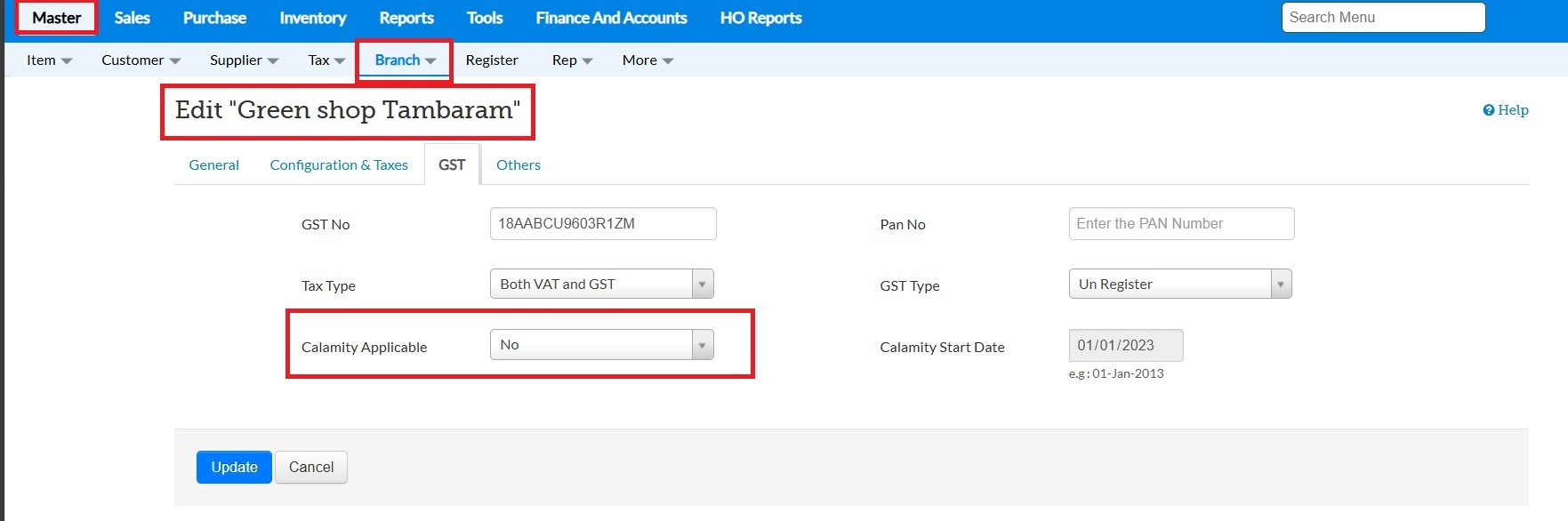Switch to Configuration & Taxes tab
1568x521 pixels.
pyautogui.click(x=339, y=164)
